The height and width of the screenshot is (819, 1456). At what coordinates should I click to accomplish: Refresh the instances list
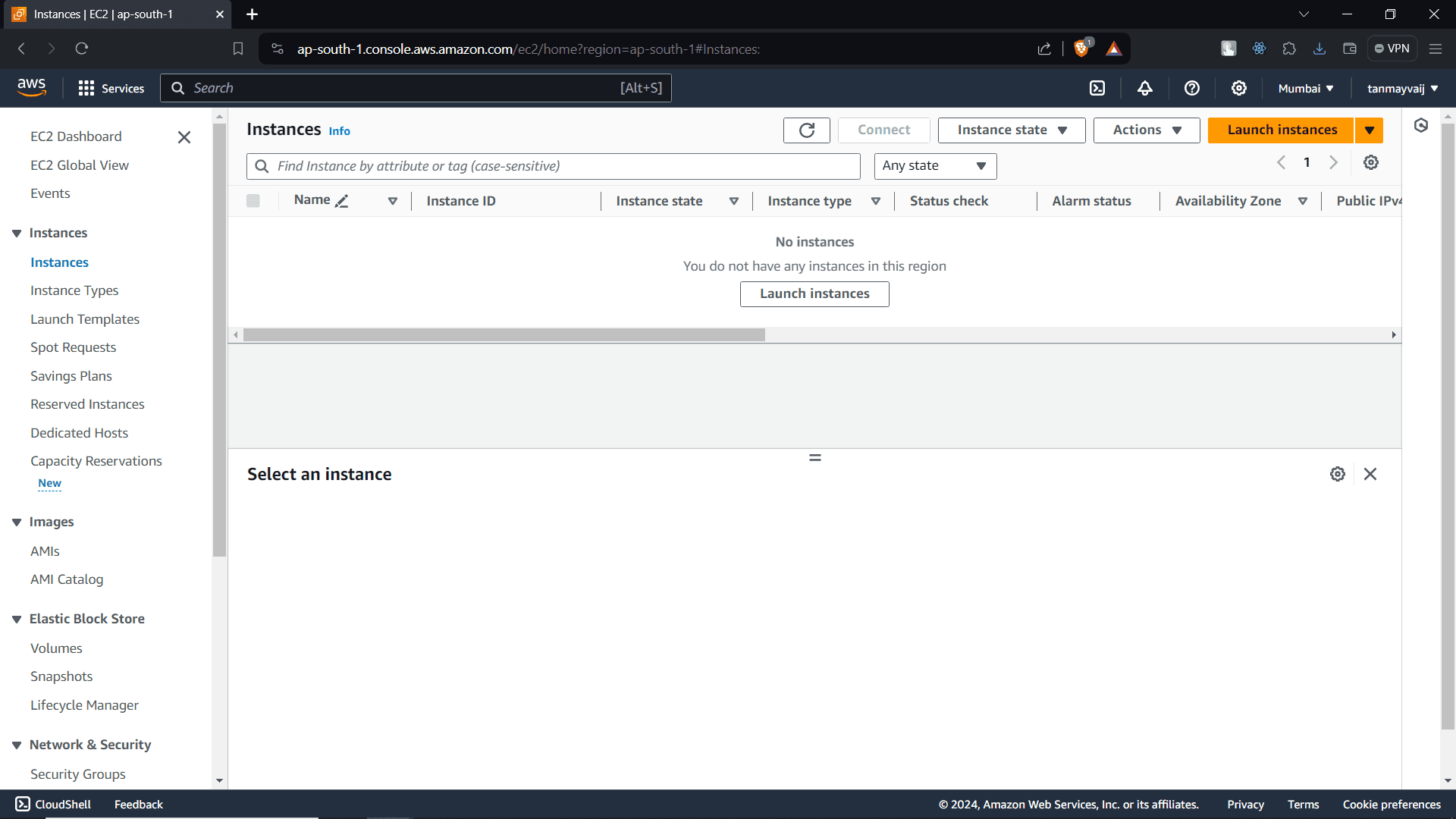coord(806,130)
